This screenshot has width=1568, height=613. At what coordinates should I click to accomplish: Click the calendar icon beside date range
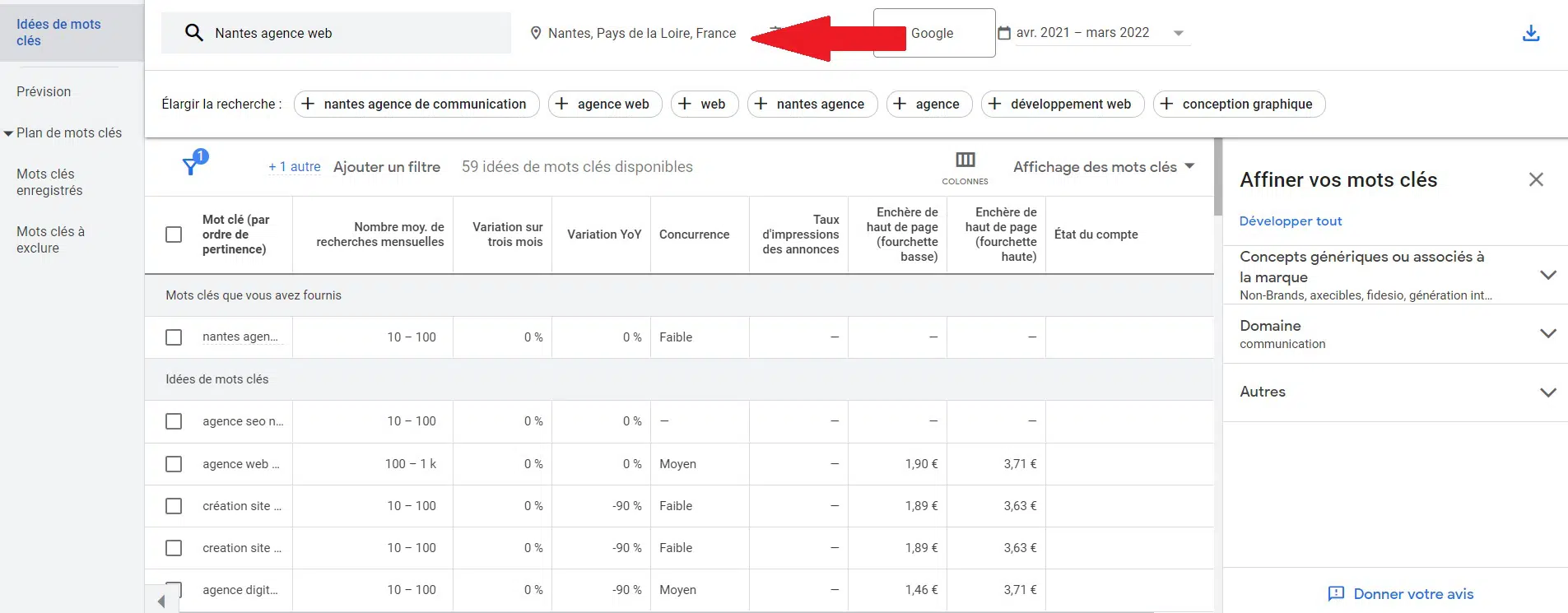pyautogui.click(x=1004, y=33)
